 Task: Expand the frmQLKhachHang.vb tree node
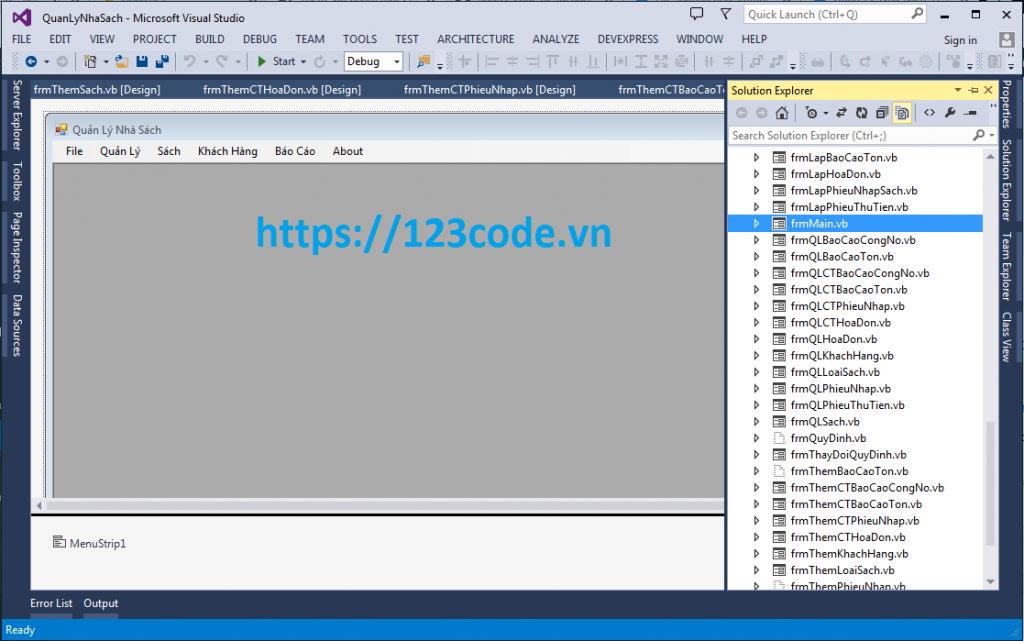pos(757,355)
